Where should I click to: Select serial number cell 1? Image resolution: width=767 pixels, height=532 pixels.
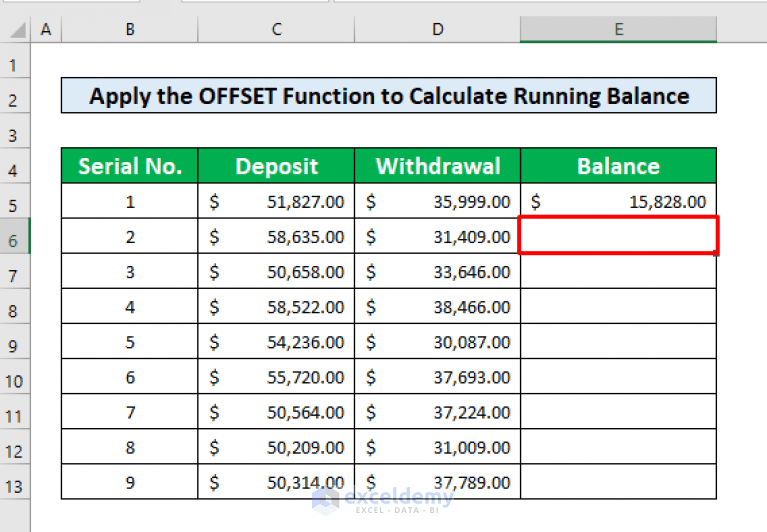[130, 201]
